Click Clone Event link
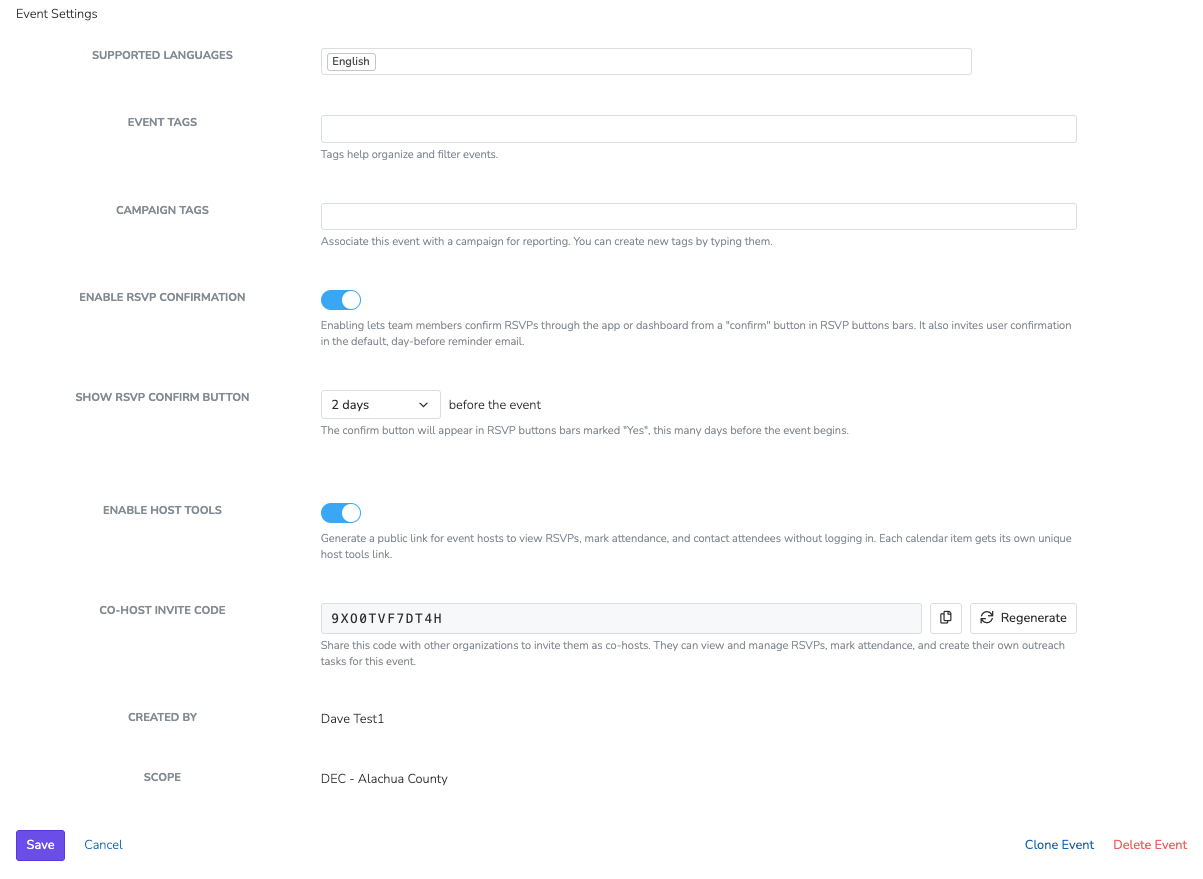1203x879 pixels. point(1059,845)
